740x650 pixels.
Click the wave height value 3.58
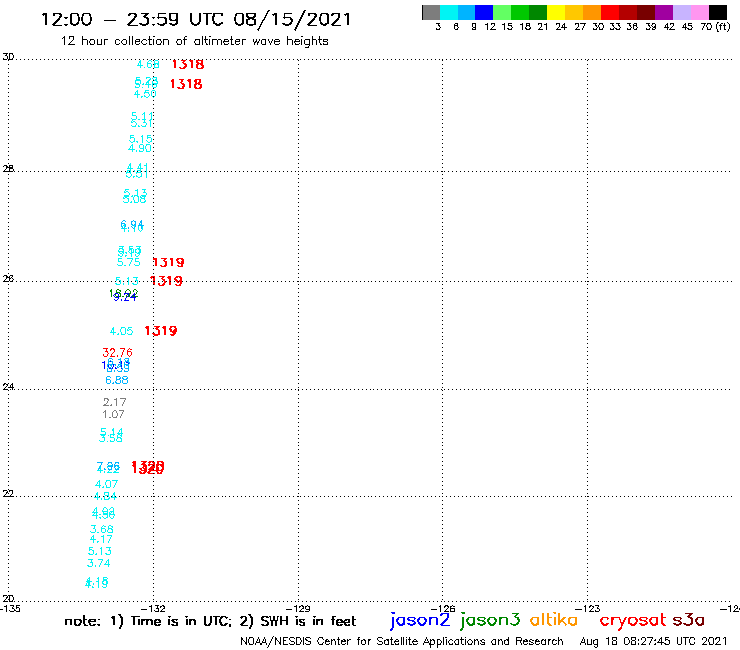110,439
